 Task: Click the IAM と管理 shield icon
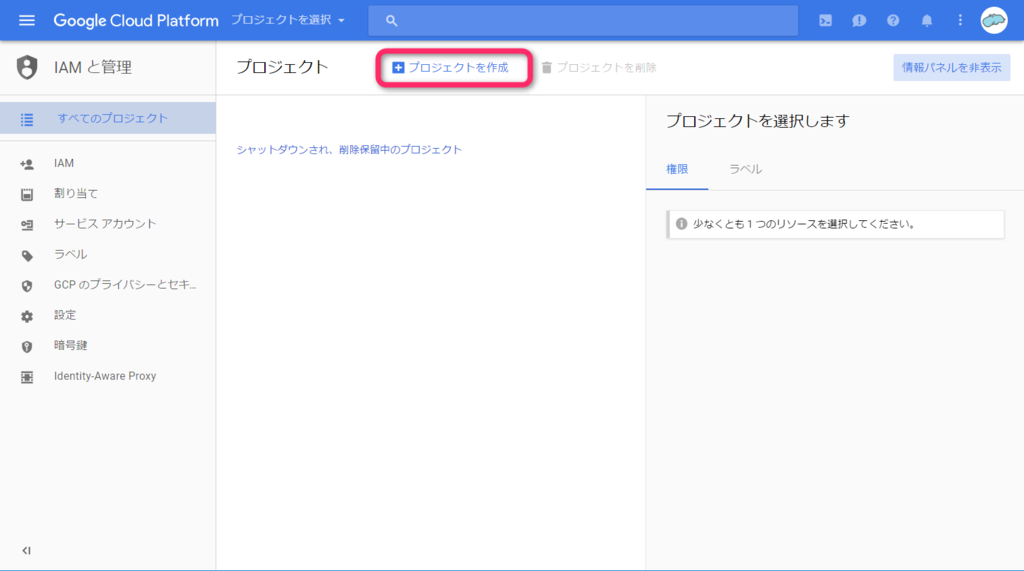(x=27, y=67)
